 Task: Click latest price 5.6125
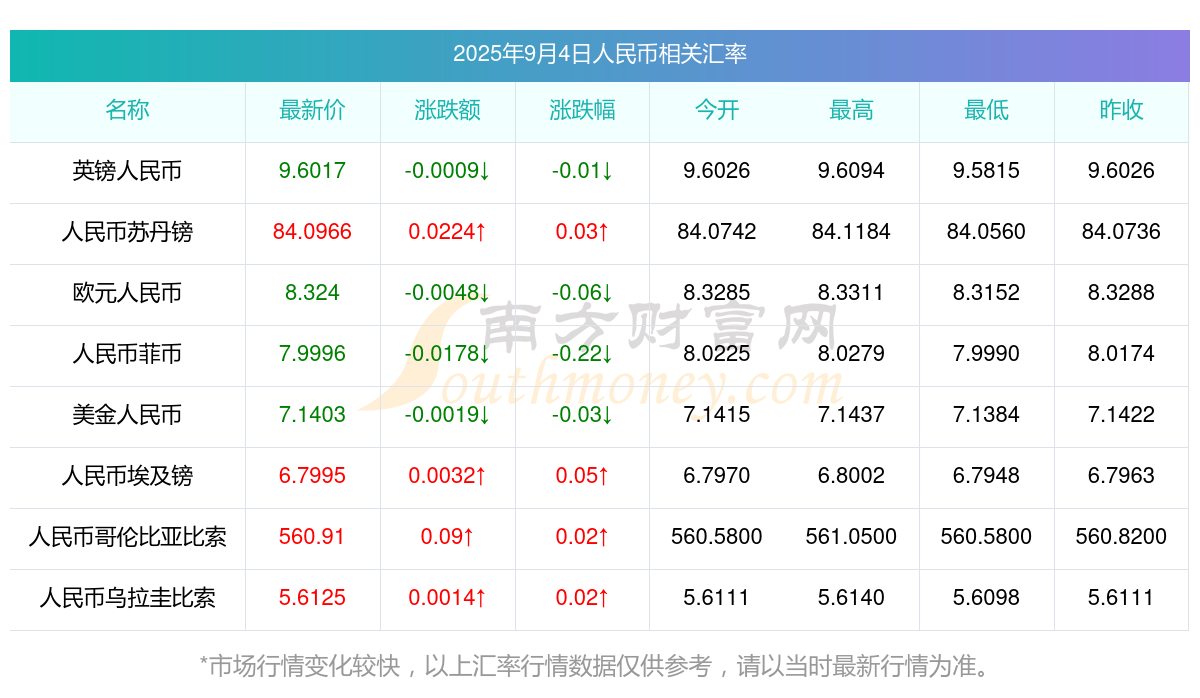313,598
